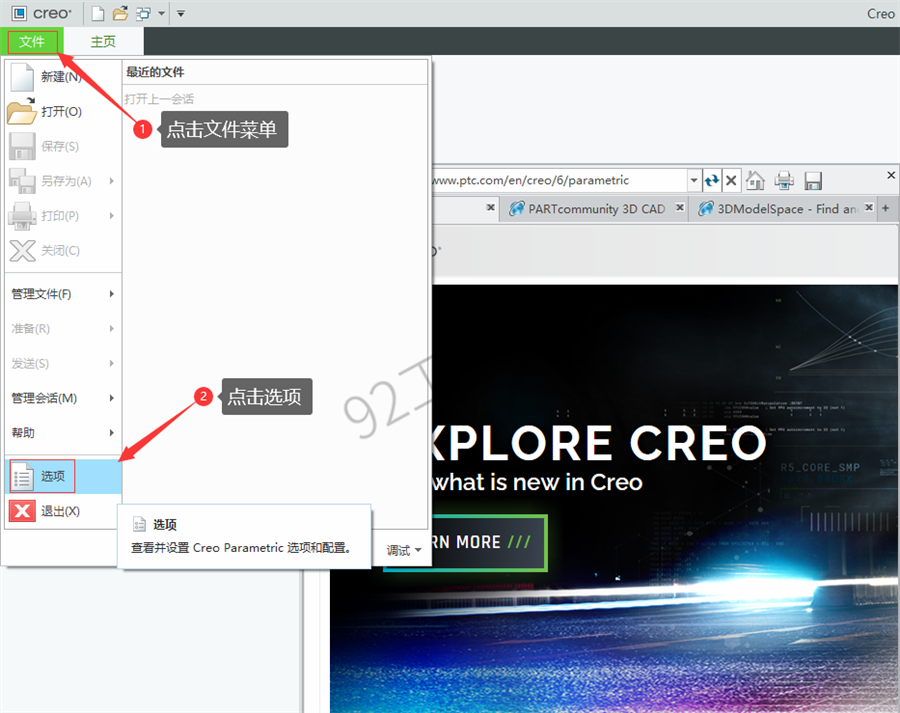Expand the 准备(R) submenu arrow
Image resolution: width=900 pixels, height=713 pixels.
click(x=111, y=328)
